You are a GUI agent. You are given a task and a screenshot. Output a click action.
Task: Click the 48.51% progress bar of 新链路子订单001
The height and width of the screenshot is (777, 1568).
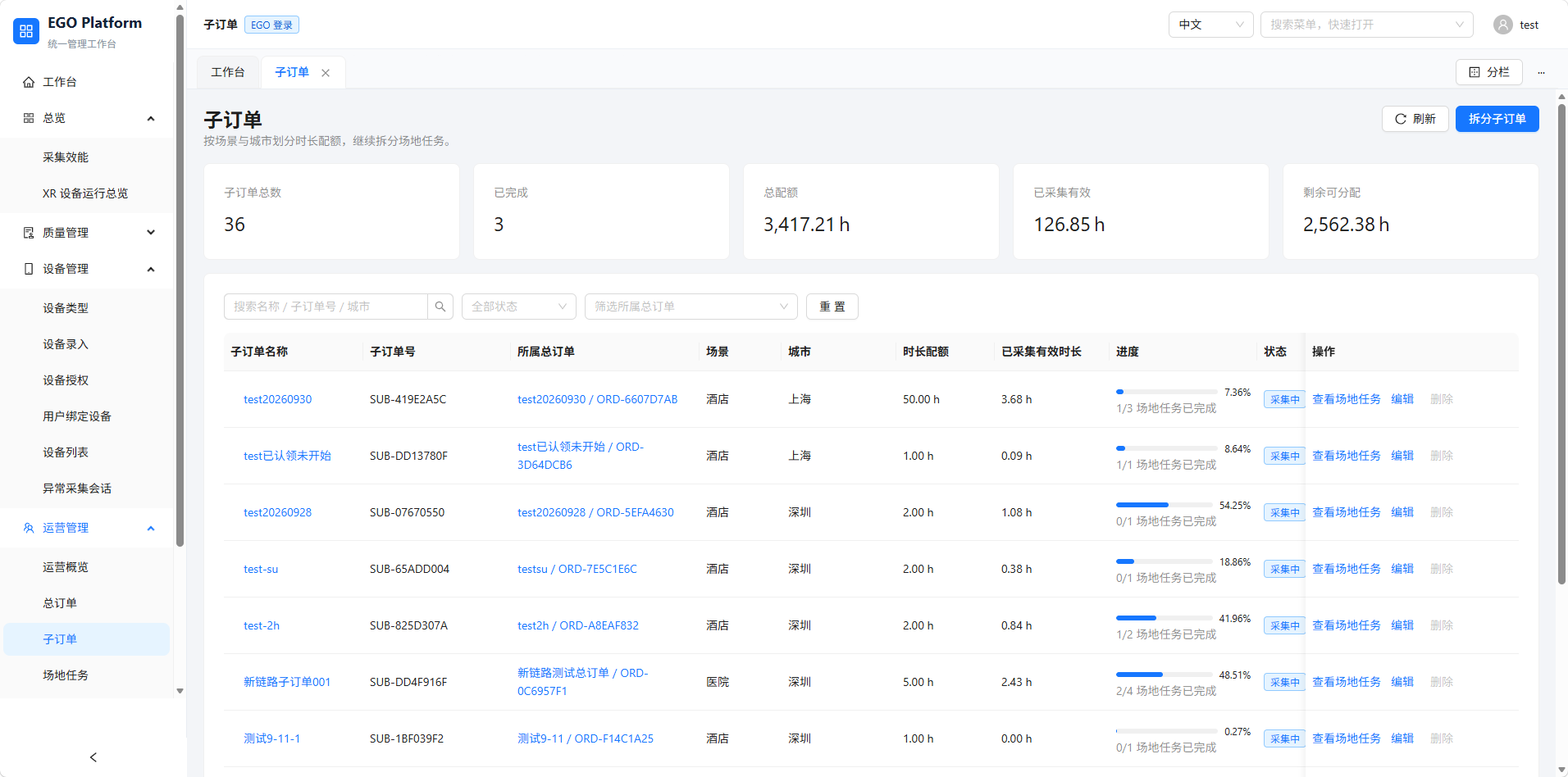click(1165, 675)
